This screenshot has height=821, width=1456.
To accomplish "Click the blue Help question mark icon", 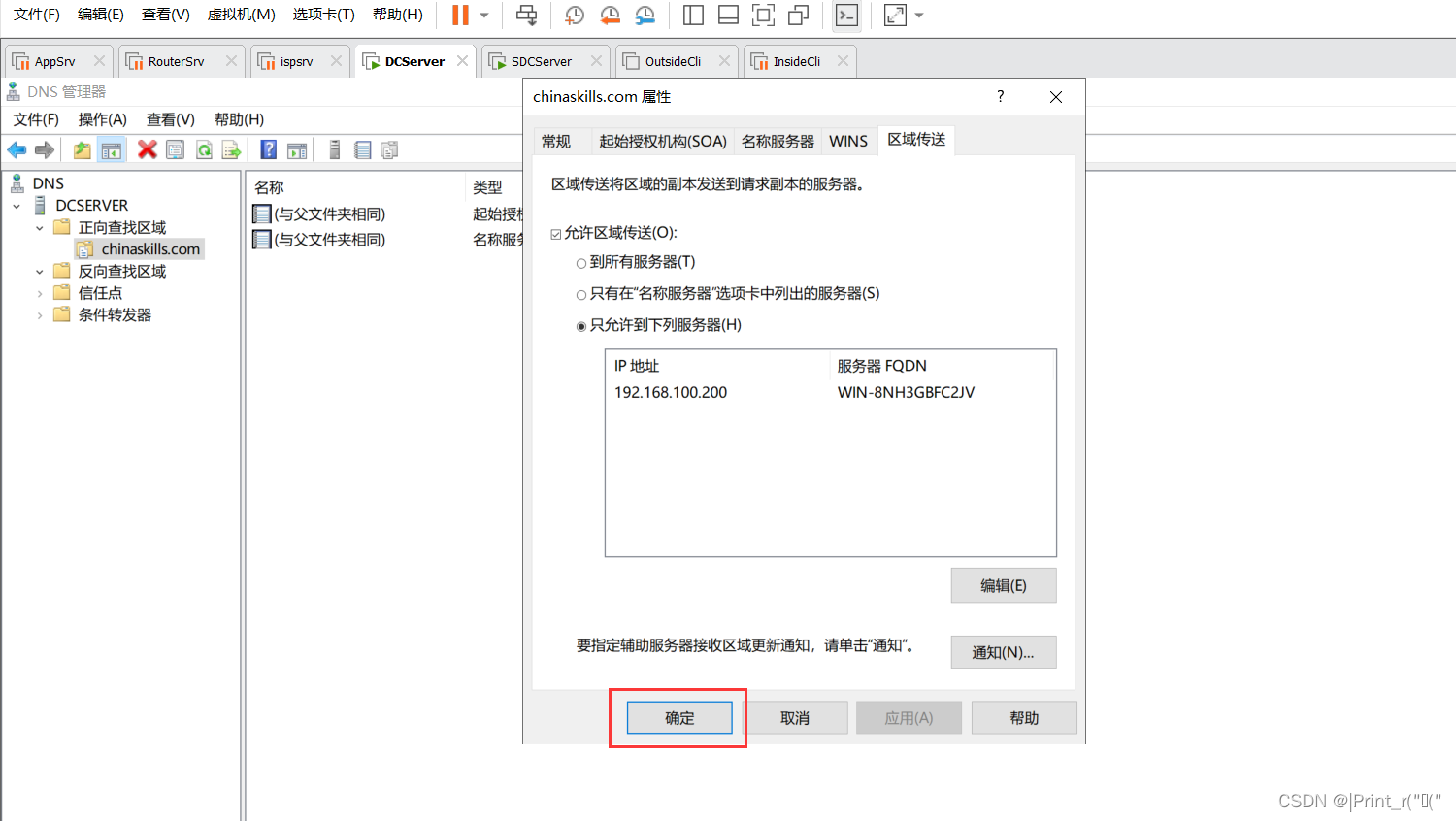I will pyautogui.click(x=269, y=149).
